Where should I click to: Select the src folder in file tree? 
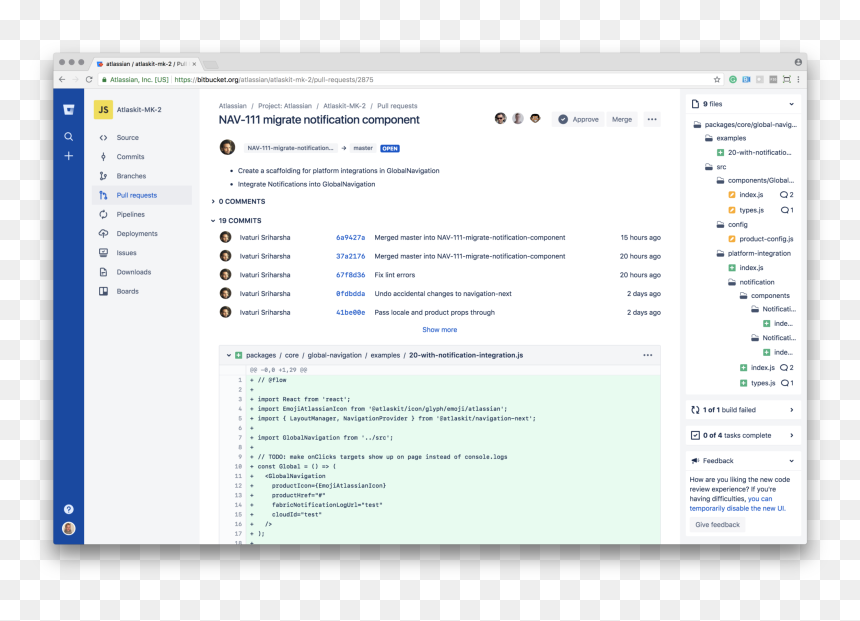click(x=716, y=167)
